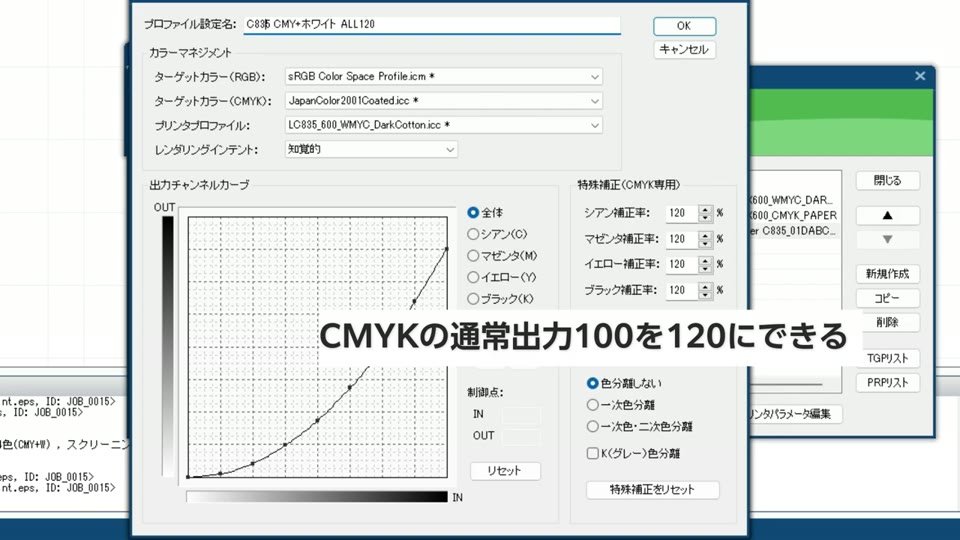Click 特殊補正をリセット button
Screen dimensions: 960x540
[x=653, y=489]
